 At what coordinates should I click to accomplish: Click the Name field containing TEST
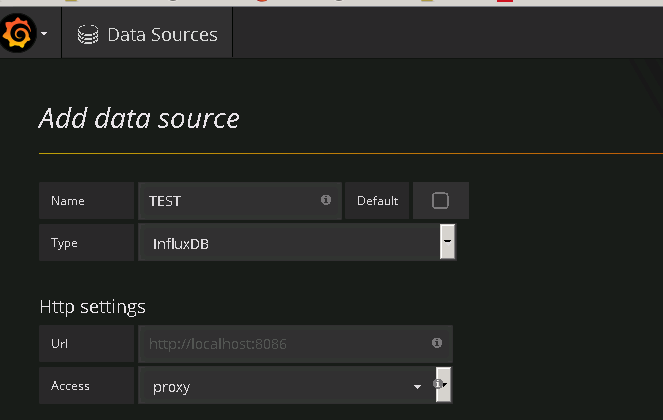click(x=230, y=200)
